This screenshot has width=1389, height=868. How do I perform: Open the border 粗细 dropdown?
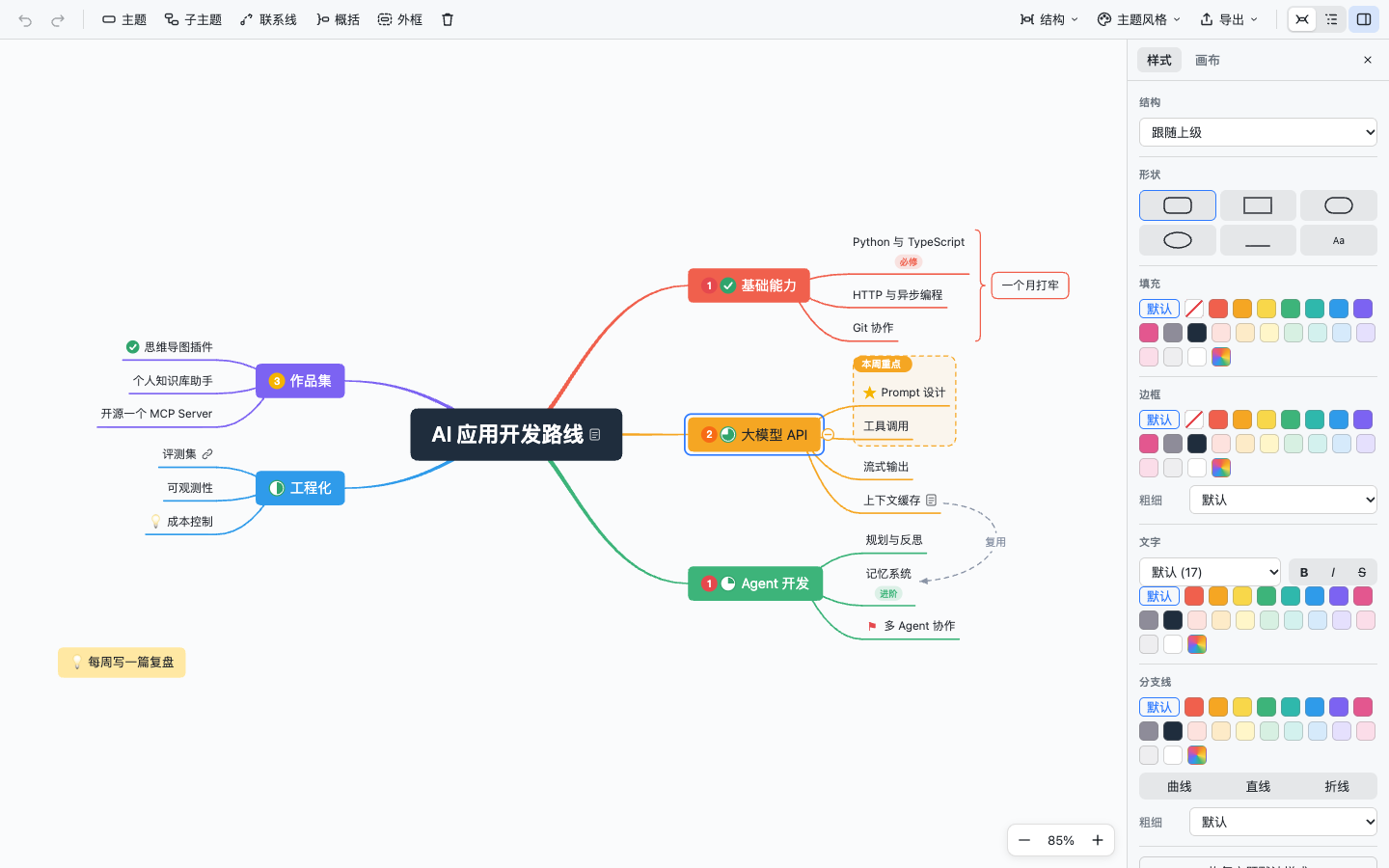pos(1283,500)
